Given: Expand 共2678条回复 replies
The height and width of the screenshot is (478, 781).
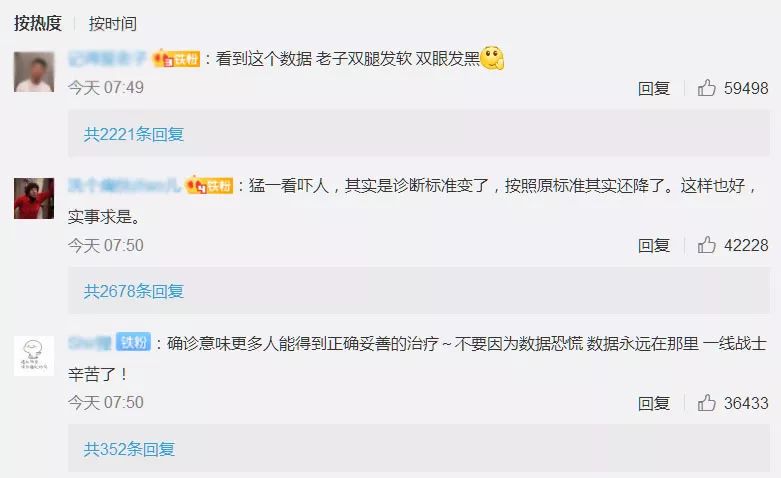Looking at the screenshot, I should 134,291.
